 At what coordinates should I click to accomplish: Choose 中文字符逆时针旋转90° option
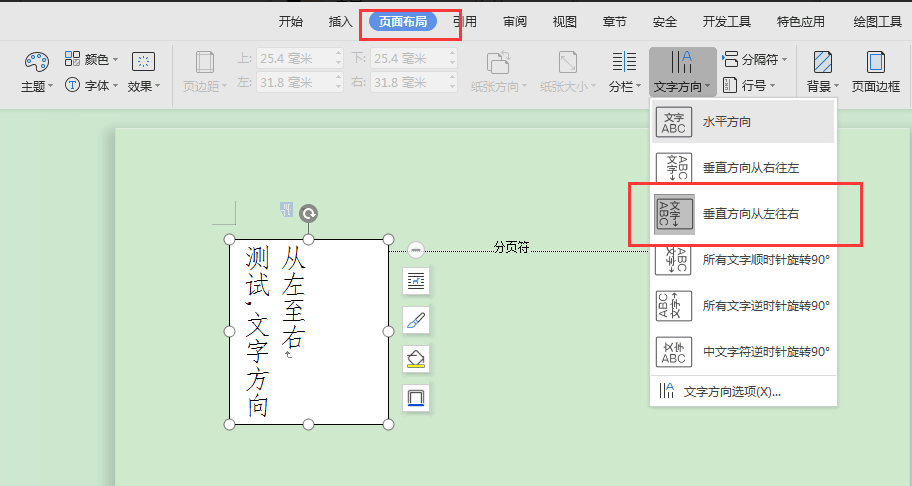tap(743, 352)
